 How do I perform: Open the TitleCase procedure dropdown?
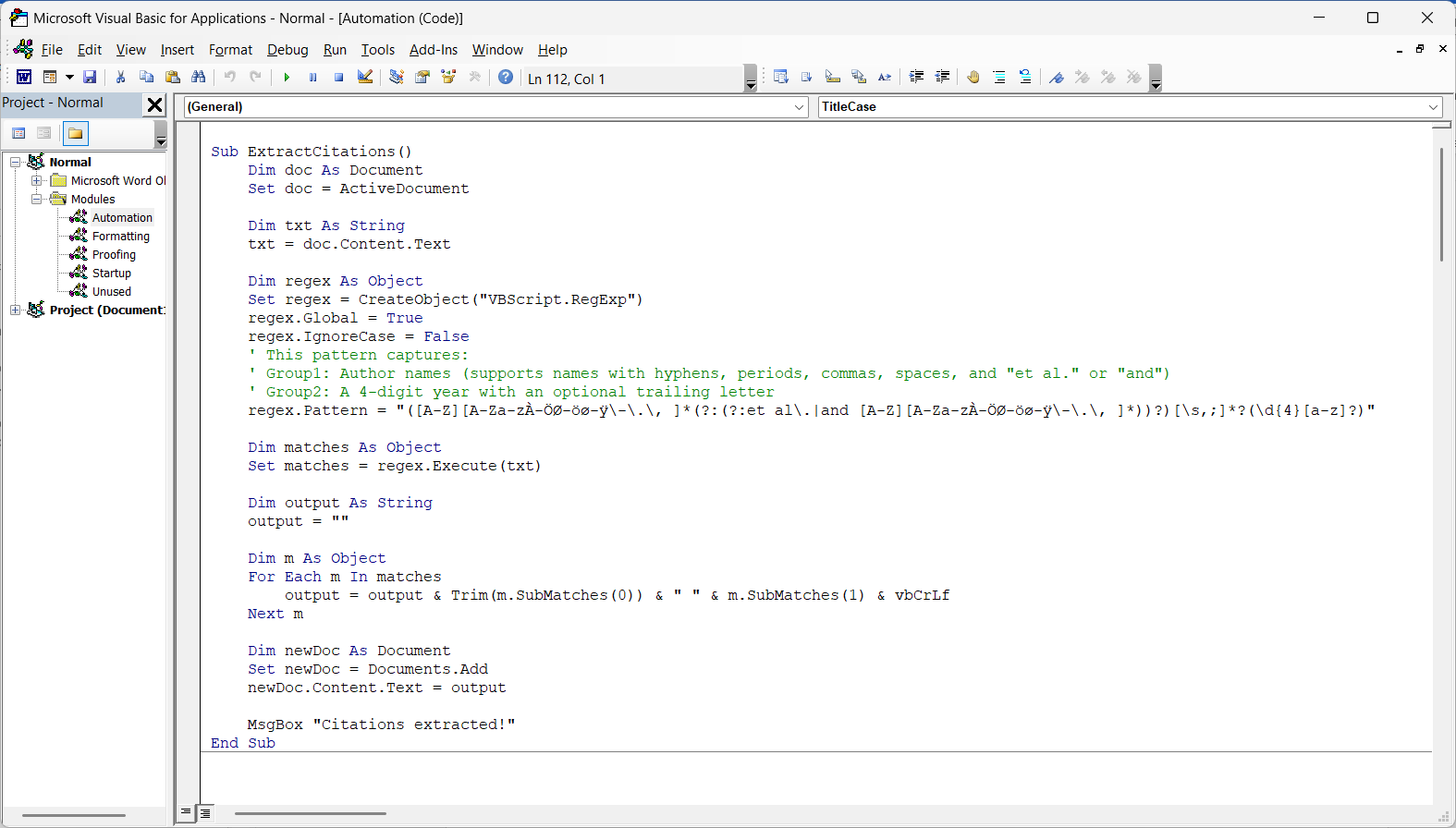pos(1433,107)
